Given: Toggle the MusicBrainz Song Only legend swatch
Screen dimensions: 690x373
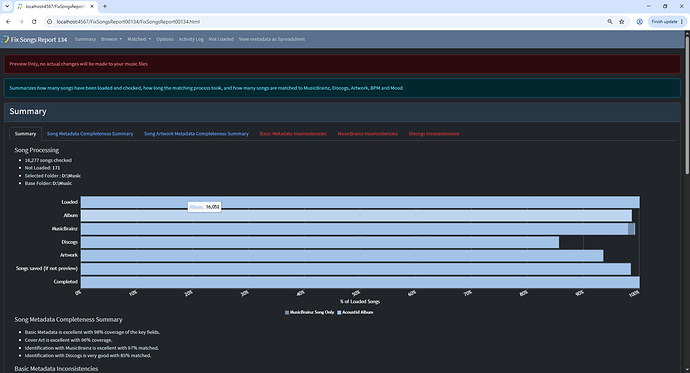Looking at the screenshot, I should (287, 312).
